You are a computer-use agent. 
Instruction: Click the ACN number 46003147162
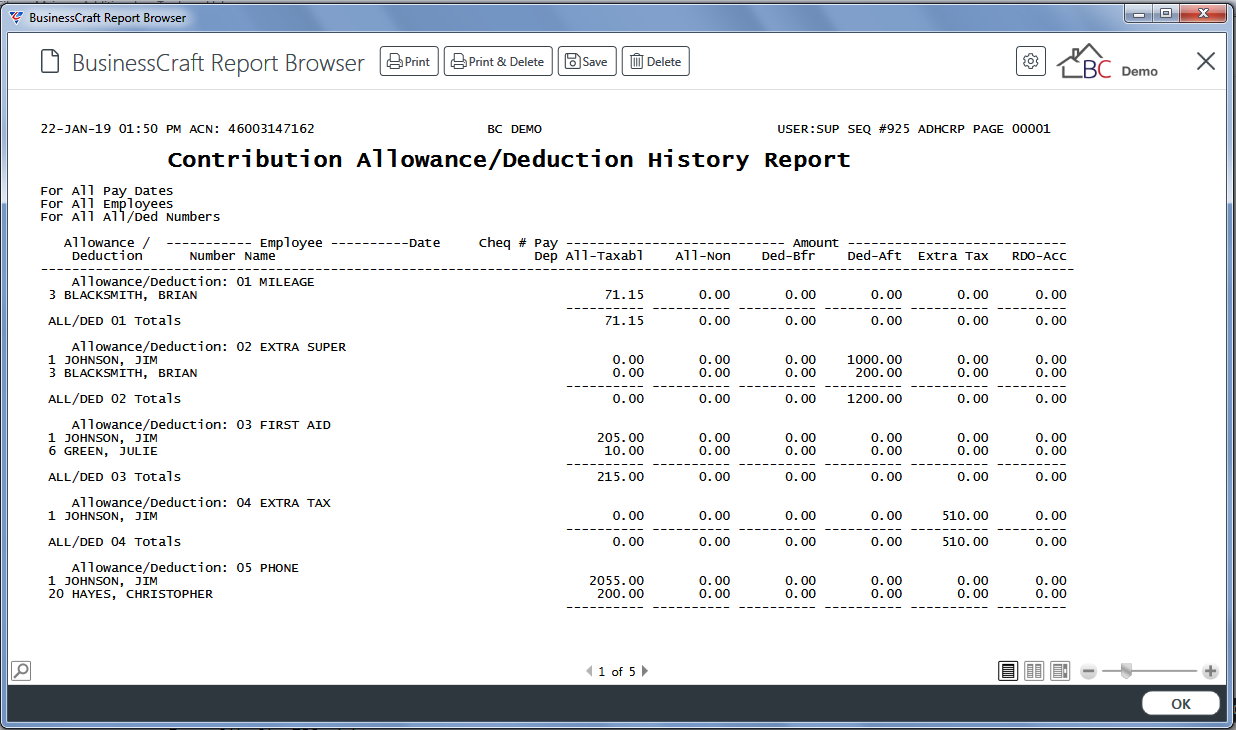click(x=271, y=129)
